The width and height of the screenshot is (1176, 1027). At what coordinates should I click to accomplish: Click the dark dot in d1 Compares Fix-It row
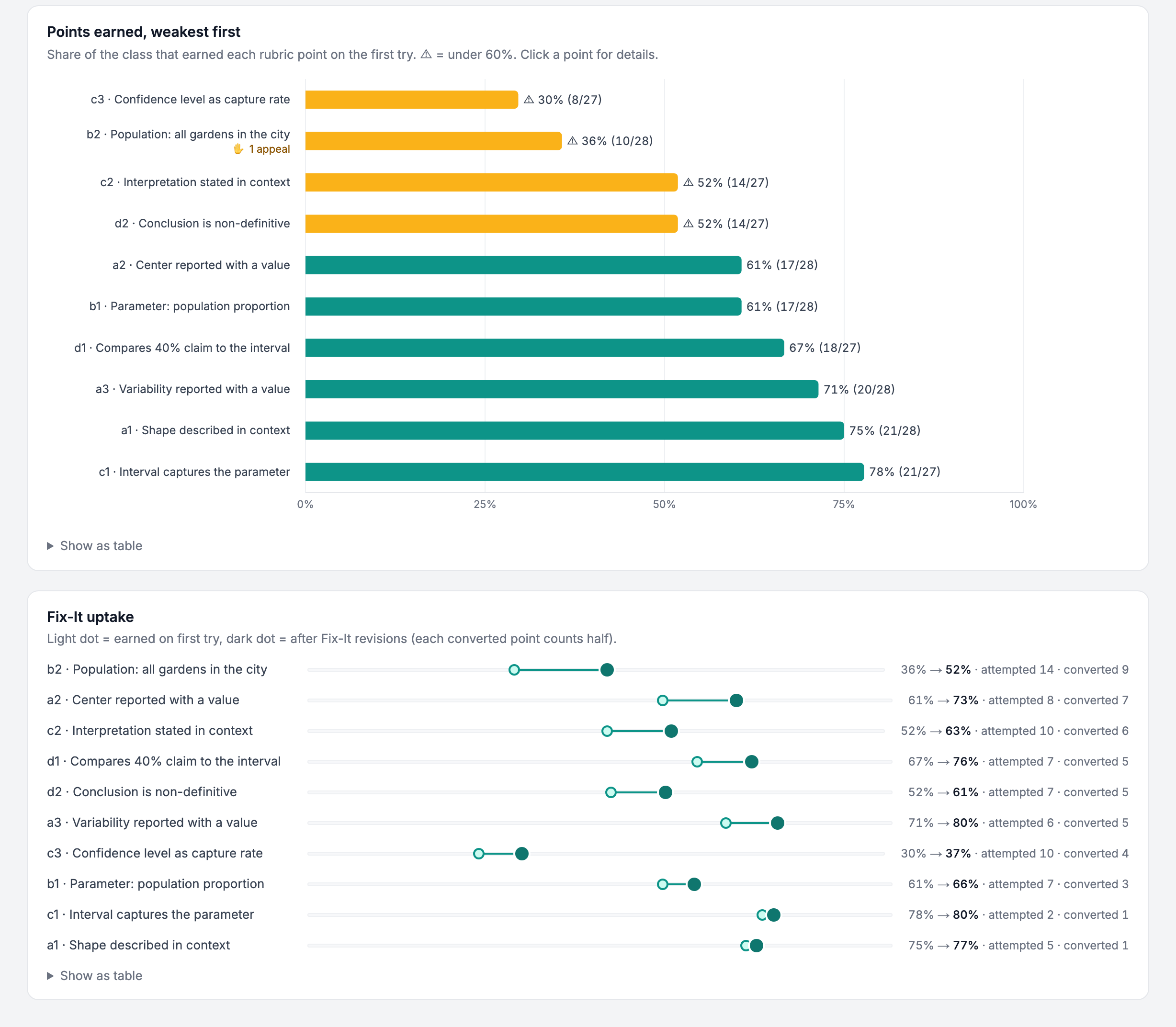[x=751, y=762]
